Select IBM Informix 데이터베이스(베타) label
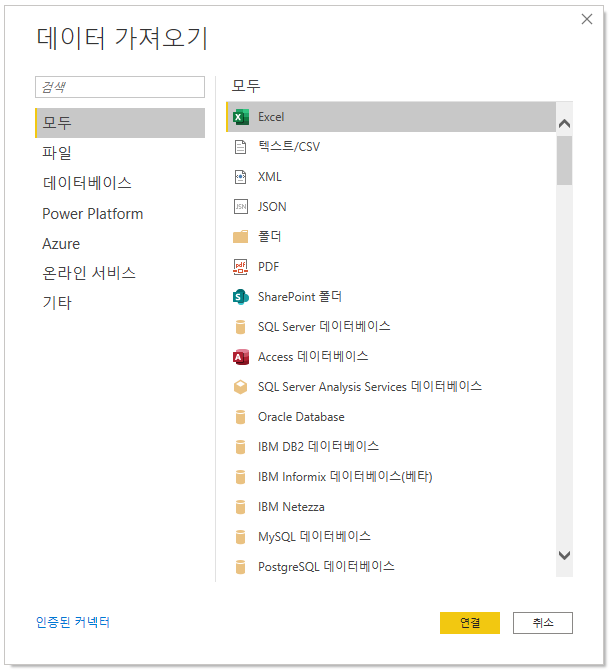Viewport: 610px width, 672px height. [345, 477]
